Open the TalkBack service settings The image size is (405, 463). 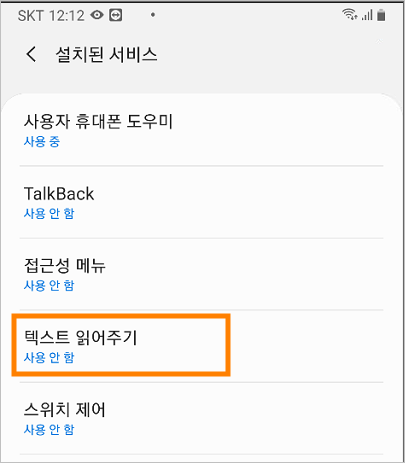[202, 202]
